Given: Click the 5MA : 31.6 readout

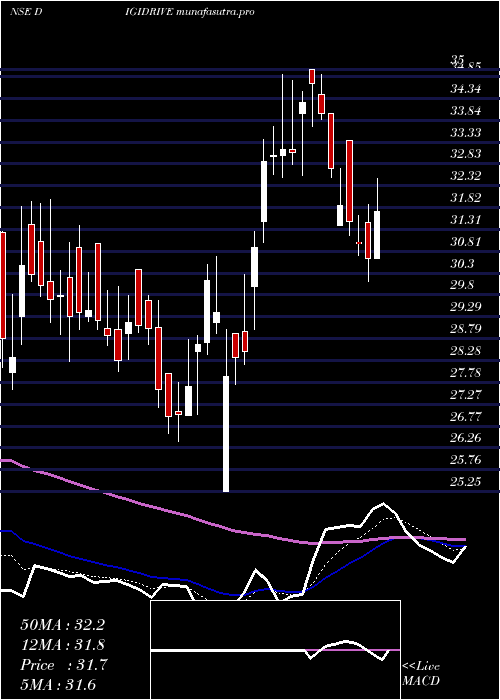Looking at the screenshot, I should point(58,685).
